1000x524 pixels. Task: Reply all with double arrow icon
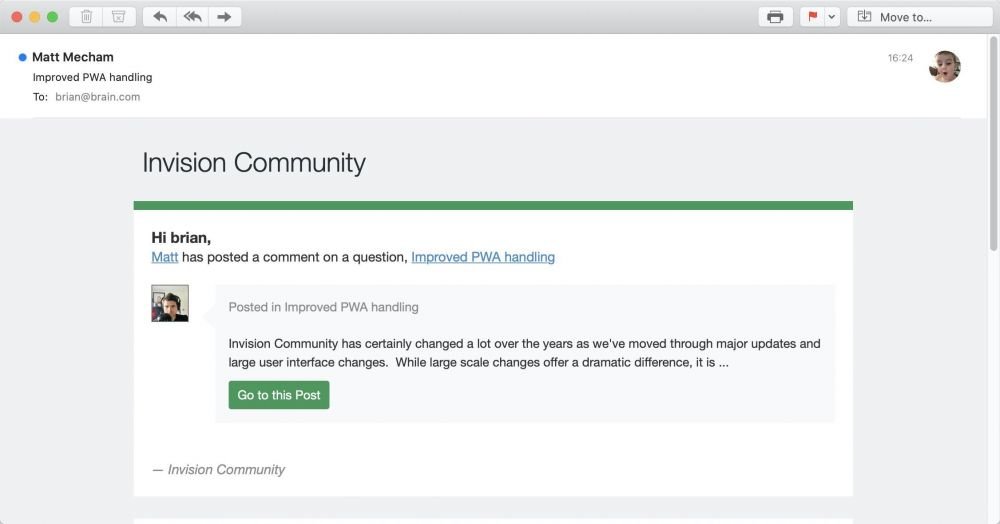click(x=192, y=17)
